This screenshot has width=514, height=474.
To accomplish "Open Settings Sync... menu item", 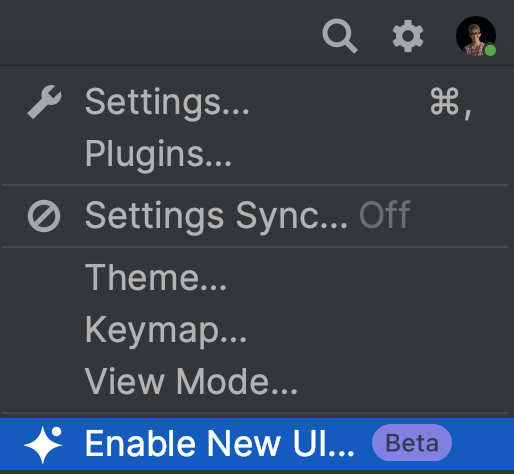I will [x=257, y=216].
